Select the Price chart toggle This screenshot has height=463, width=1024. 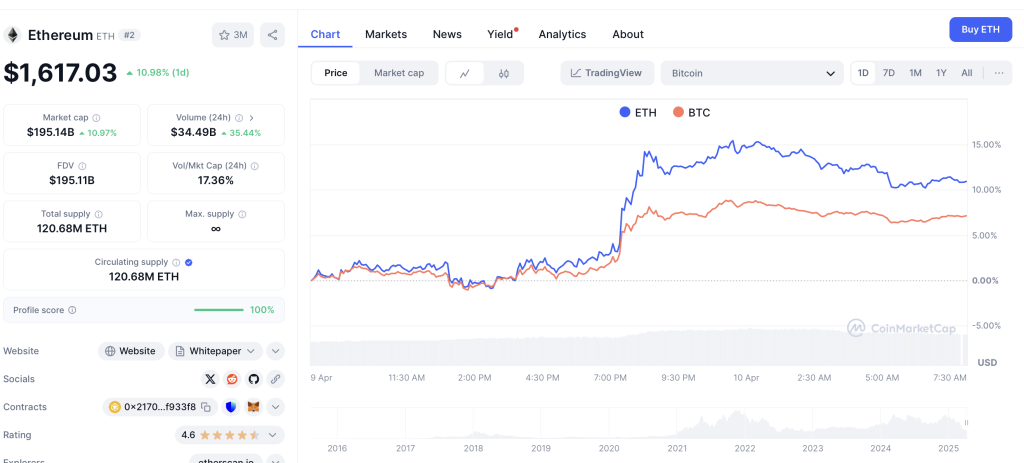coord(336,73)
